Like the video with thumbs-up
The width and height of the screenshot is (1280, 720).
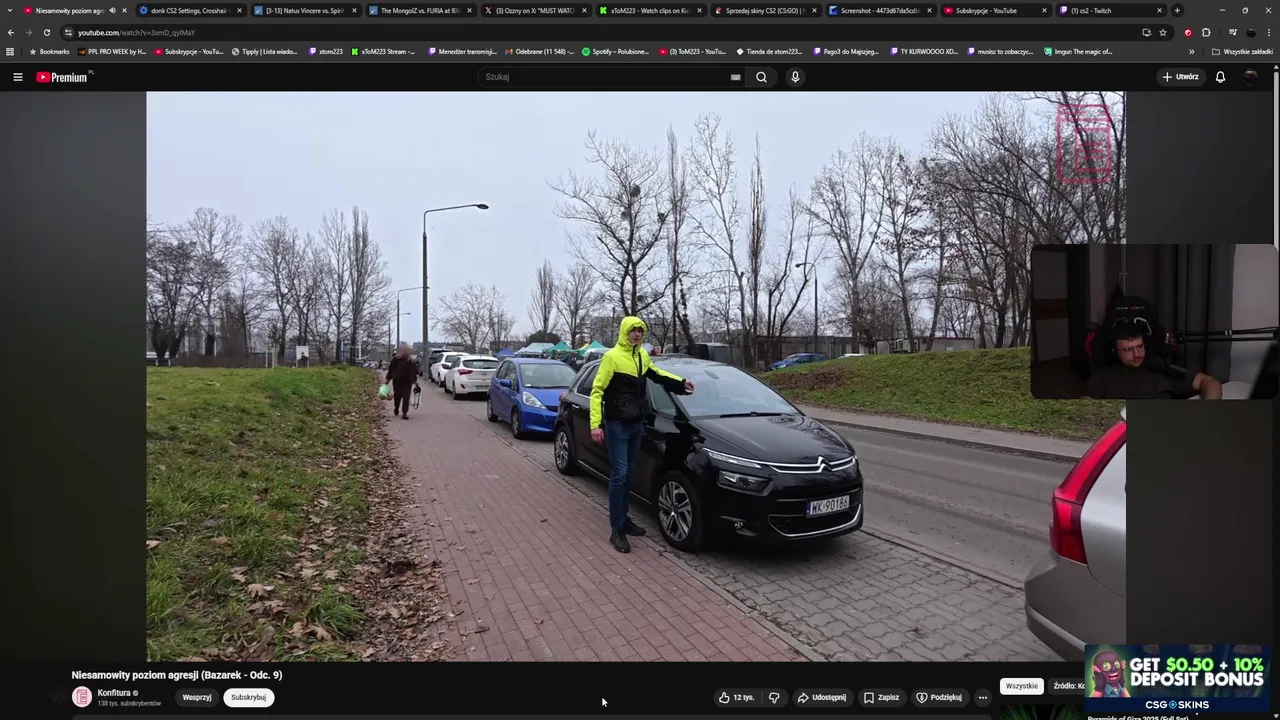pos(736,698)
